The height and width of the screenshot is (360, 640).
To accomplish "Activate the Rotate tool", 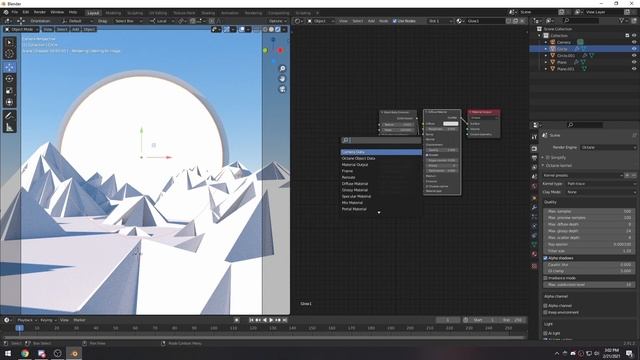I will point(10,79).
